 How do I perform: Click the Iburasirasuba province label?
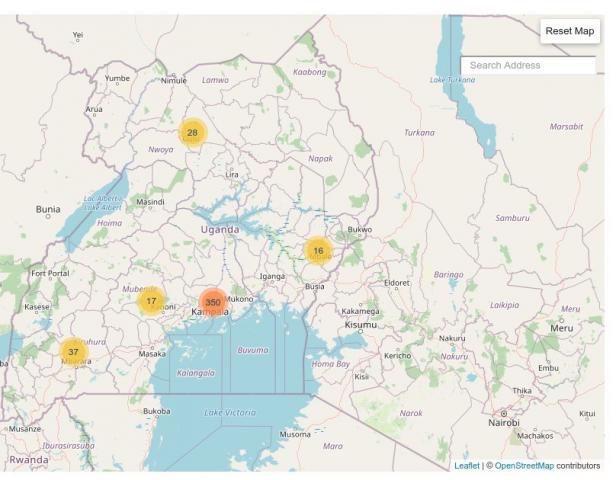[x=68, y=445]
